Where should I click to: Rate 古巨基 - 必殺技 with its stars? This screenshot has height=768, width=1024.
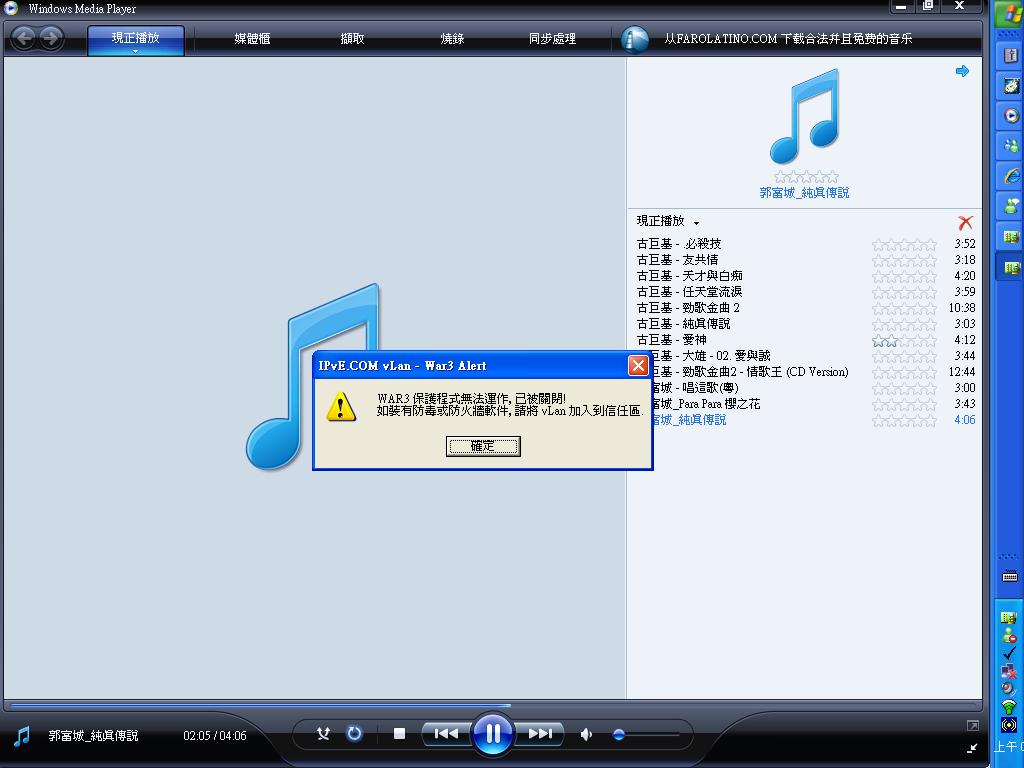904,244
